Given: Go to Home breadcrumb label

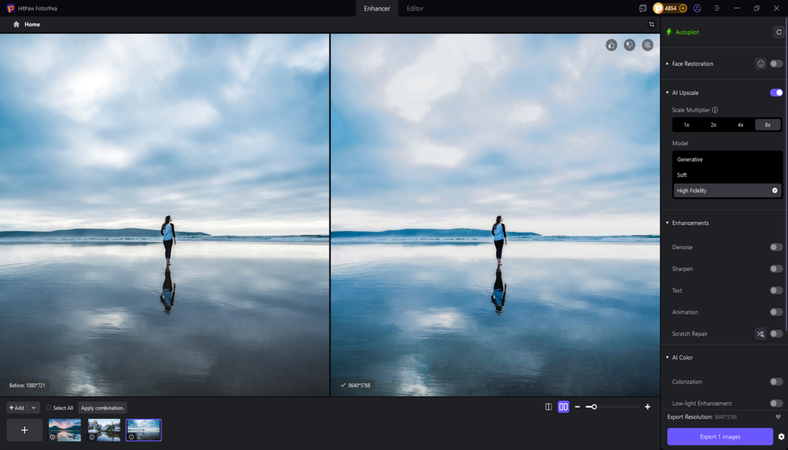Looking at the screenshot, I should coord(32,24).
